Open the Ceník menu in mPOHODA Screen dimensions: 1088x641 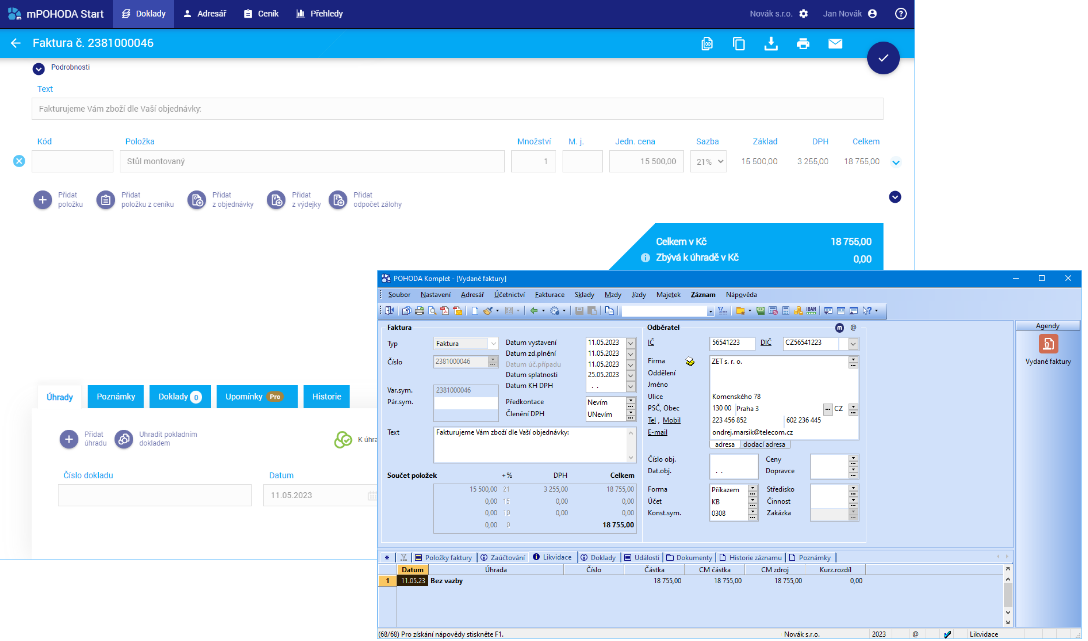pos(261,14)
